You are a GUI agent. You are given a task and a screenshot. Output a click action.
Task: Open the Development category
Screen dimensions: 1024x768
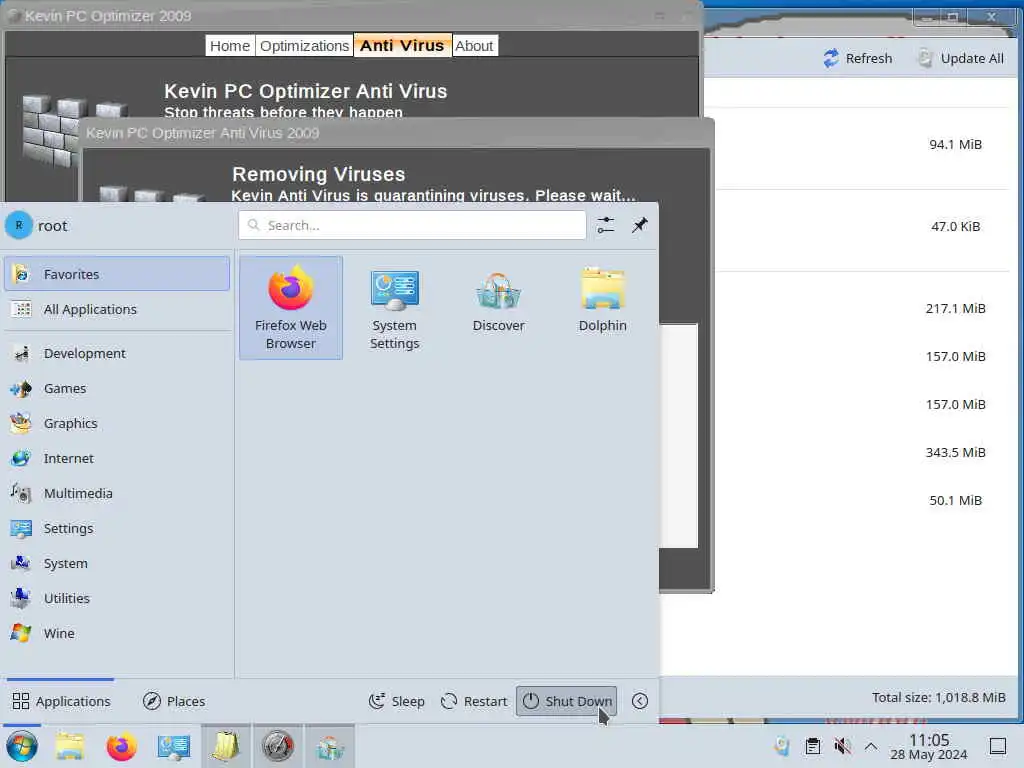point(117,353)
